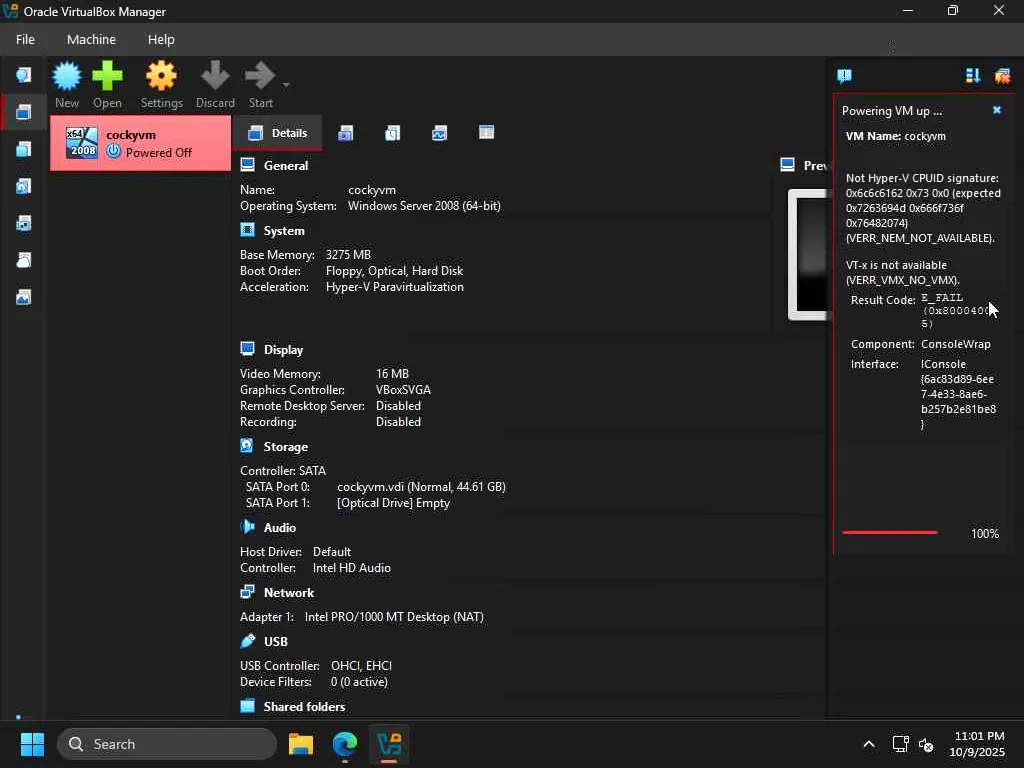Click the Floppy, Optical, Hard Disk boot order
Screen dimensions: 1024x768
click(x=394, y=271)
